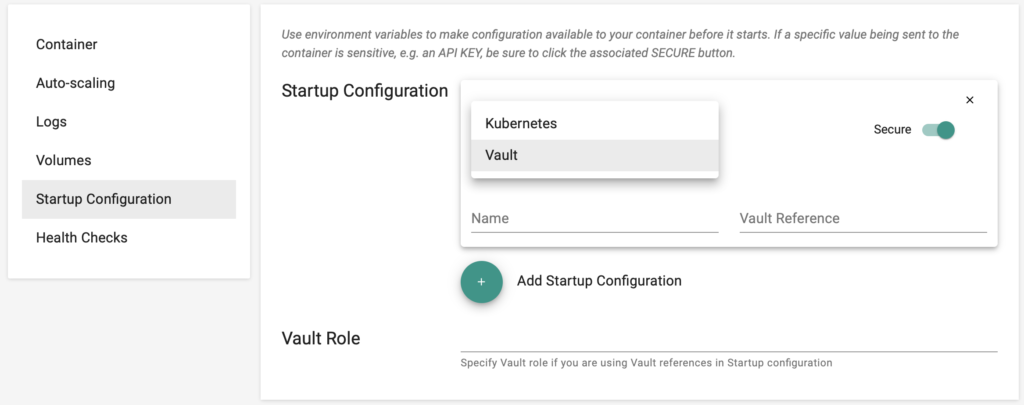Open the Container section
This screenshot has width=1024, height=405.
(x=67, y=44)
